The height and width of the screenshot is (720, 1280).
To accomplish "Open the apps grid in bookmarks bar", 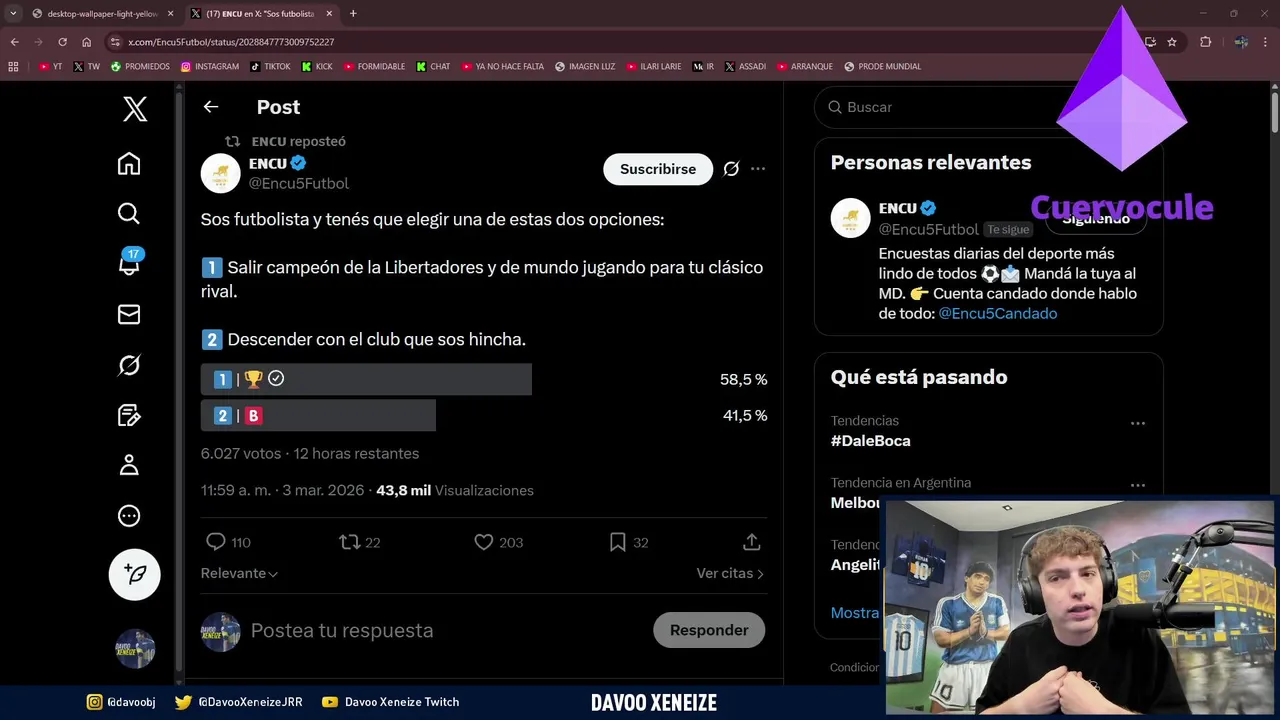I will coord(13,67).
